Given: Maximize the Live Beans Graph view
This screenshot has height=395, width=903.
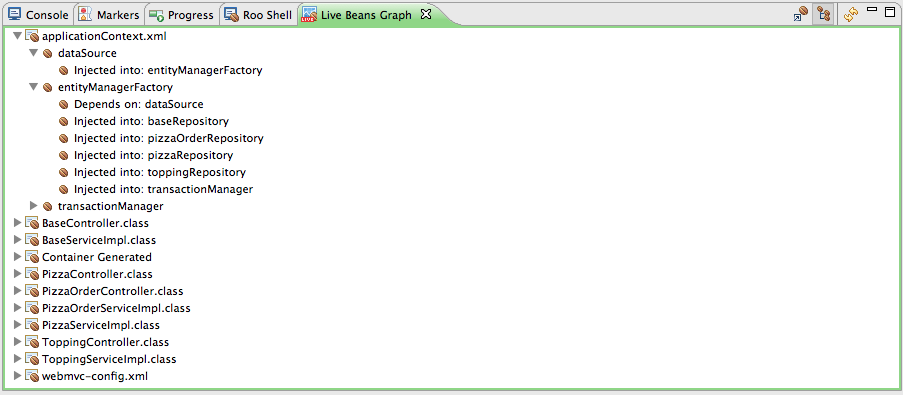Looking at the screenshot, I should click(x=890, y=12).
